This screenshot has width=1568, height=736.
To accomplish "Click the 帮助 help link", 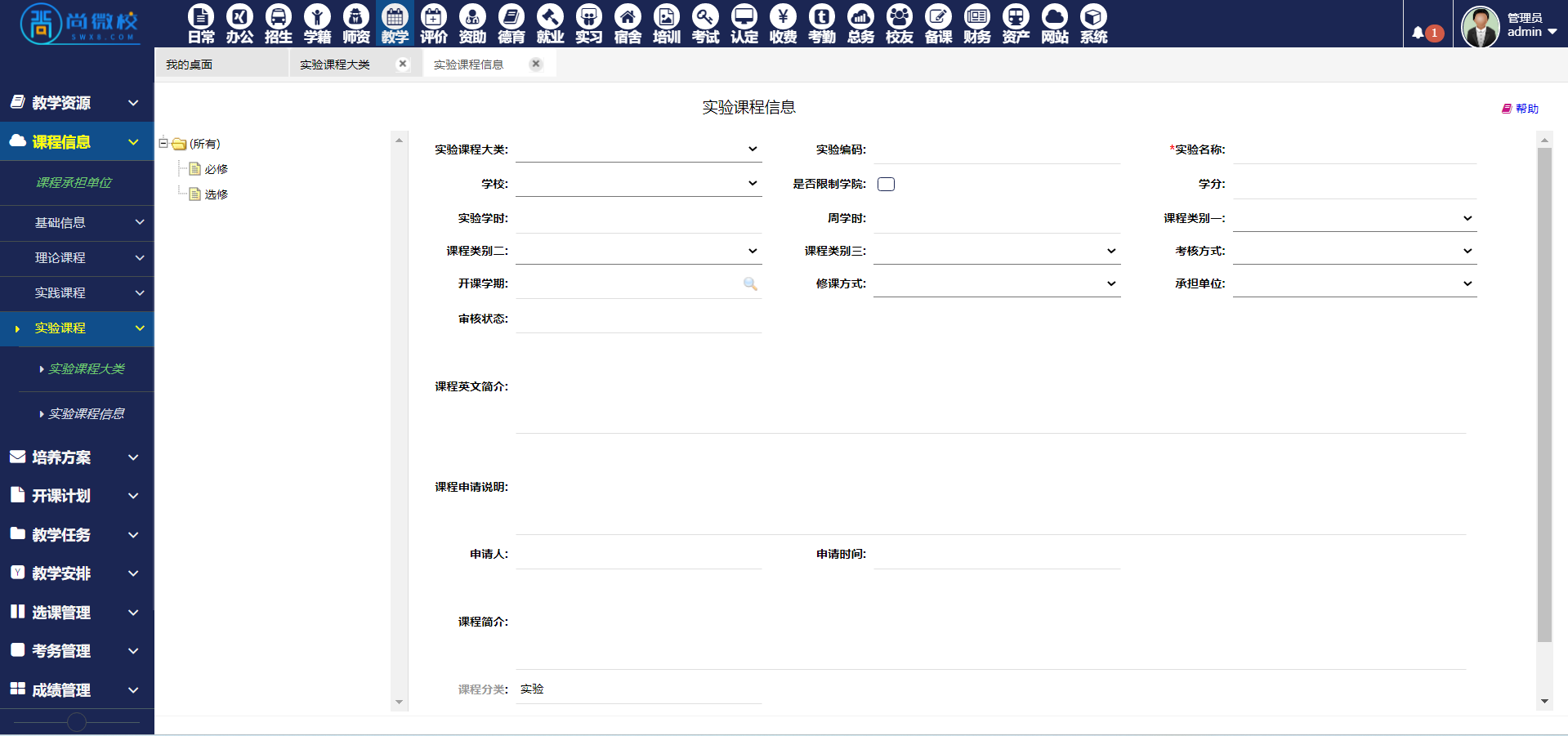I will pos(1521,109).
